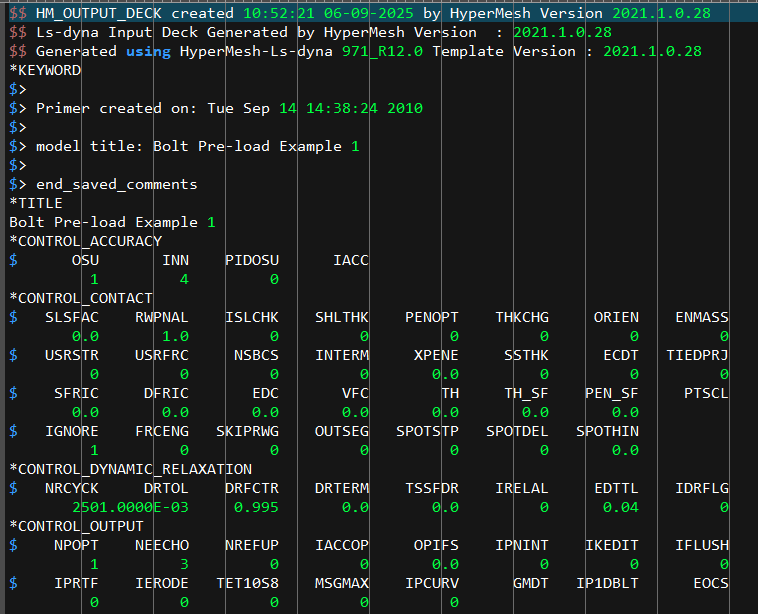758x614 pixels.
Task: Click the SPOTDEL header
Action: pos(517,431)
